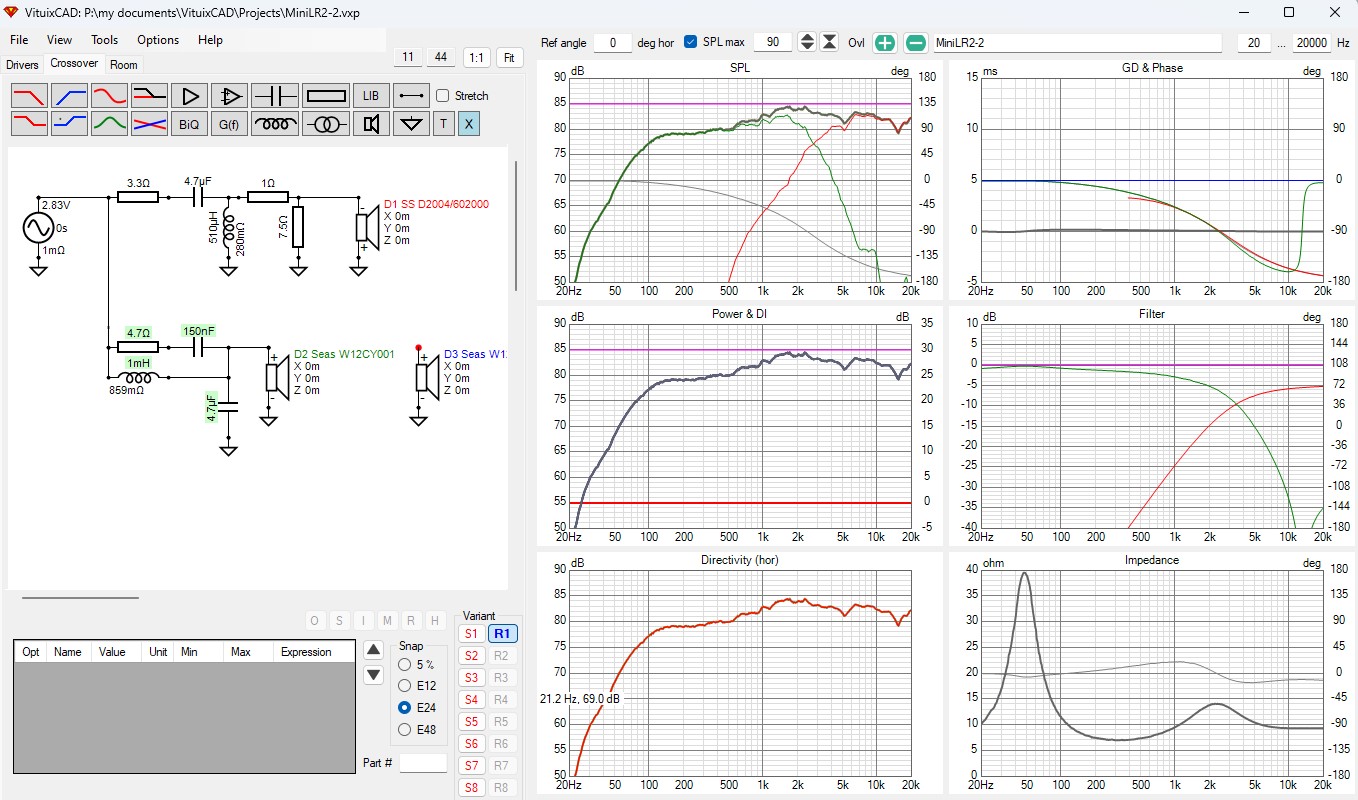The image size is (1358, 800).
Task: Move optimizer row up with arrow
Action: tap(373, 649)
